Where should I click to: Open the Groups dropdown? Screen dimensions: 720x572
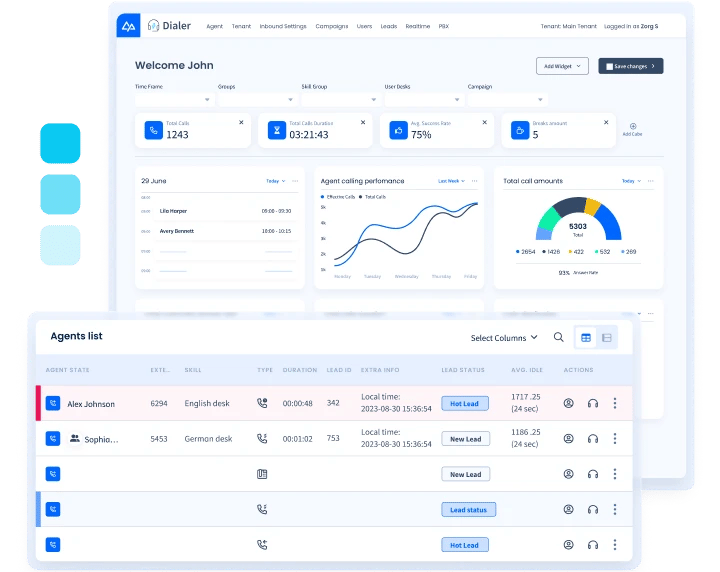(x=258, y=100)
